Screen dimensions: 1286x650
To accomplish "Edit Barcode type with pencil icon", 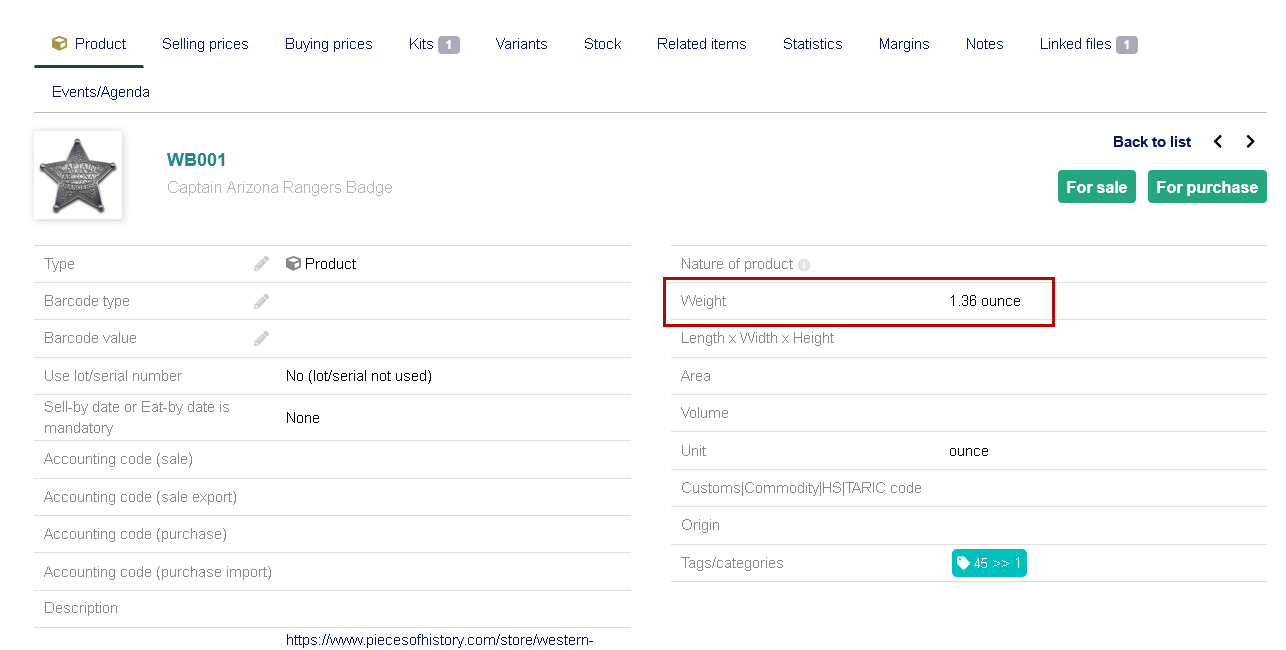I will 261,301.
